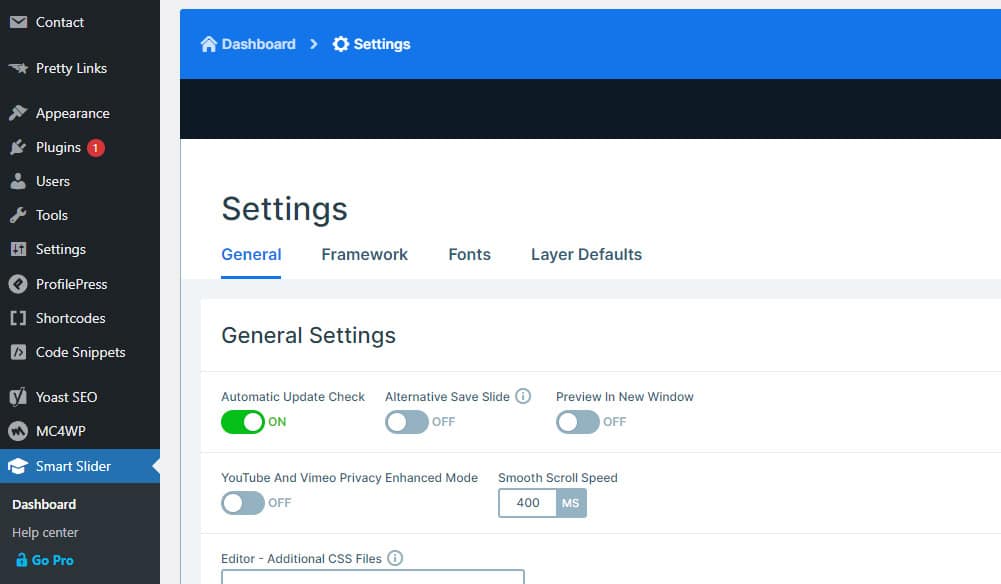Click the General Settings heading
The image size is (1001, 584).
(x=308, y=335)
